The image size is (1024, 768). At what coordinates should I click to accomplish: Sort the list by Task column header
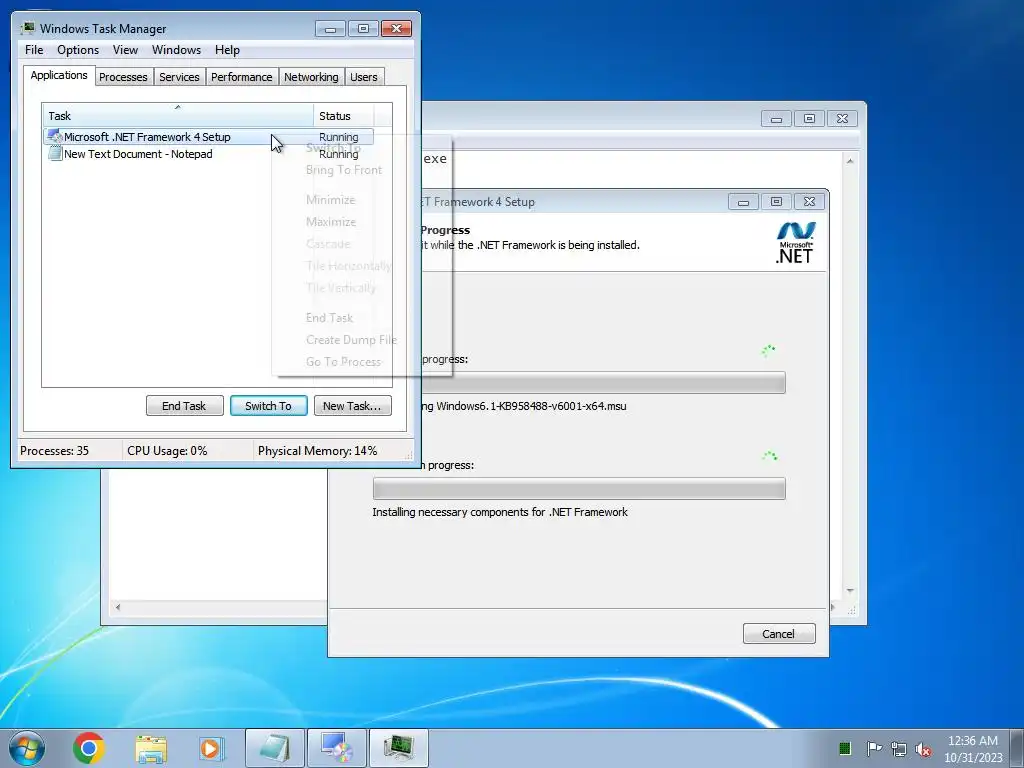point(178,116)
